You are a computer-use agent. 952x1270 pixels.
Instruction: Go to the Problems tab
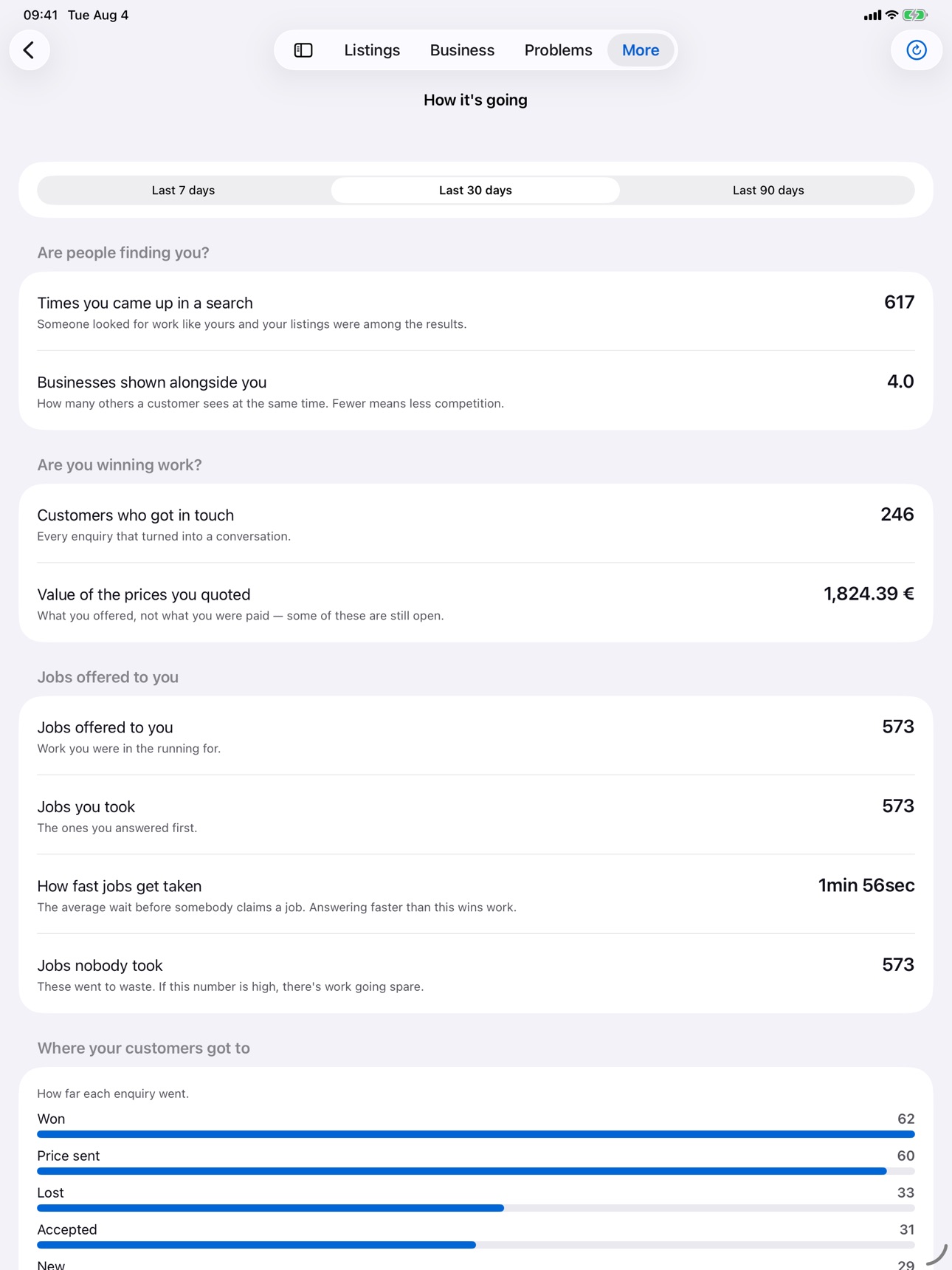[558, 50]
